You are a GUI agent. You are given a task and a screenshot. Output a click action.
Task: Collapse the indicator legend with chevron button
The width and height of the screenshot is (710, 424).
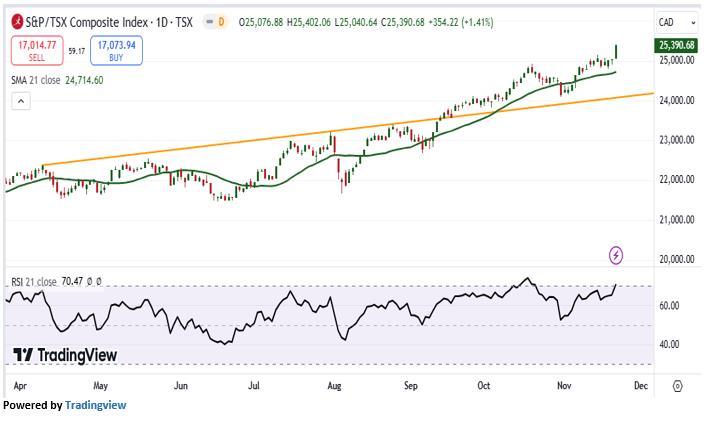pos(21,101)
